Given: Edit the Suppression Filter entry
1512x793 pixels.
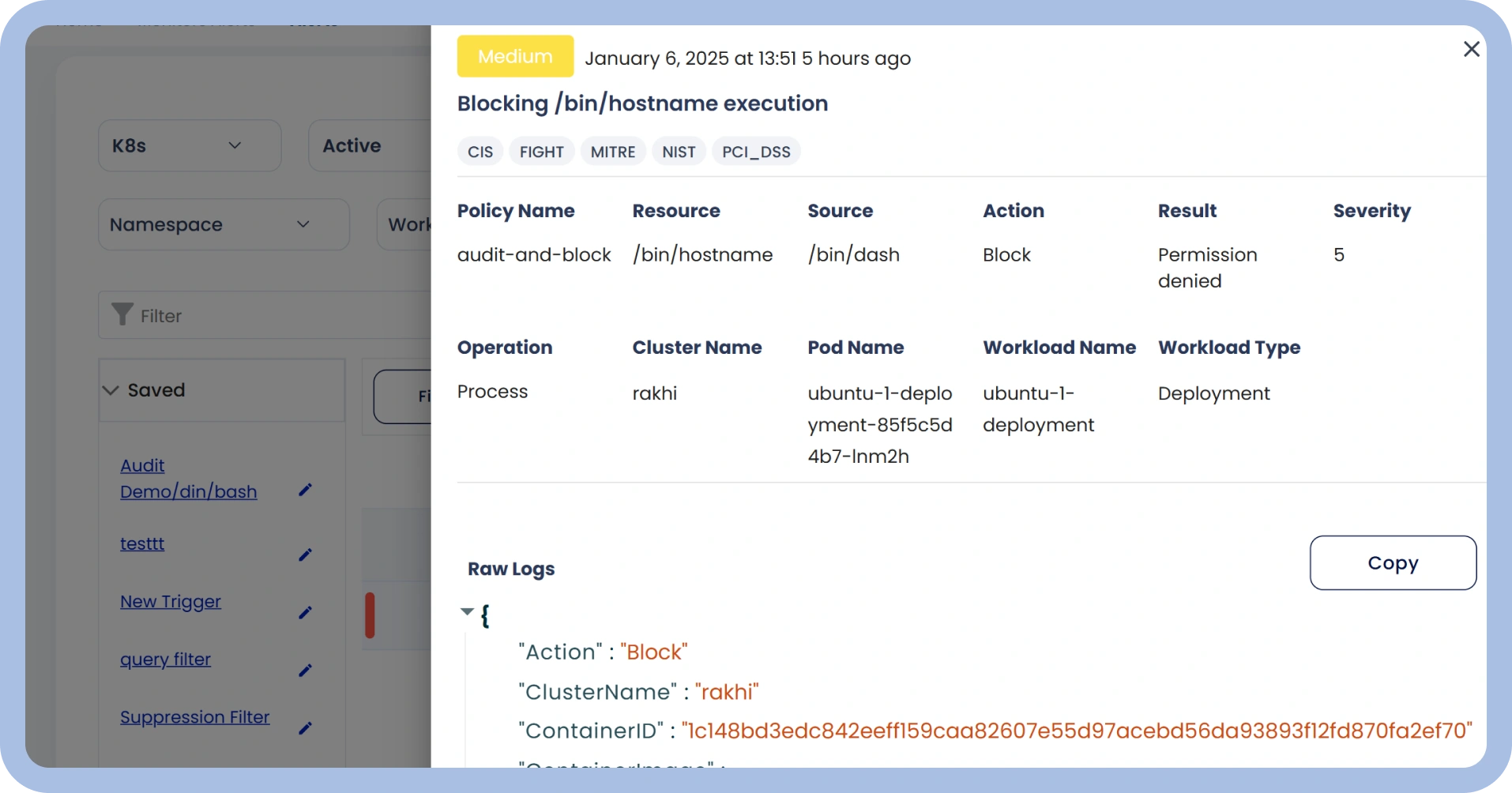Looking at the screenshot, I should (x=306, y=728).
